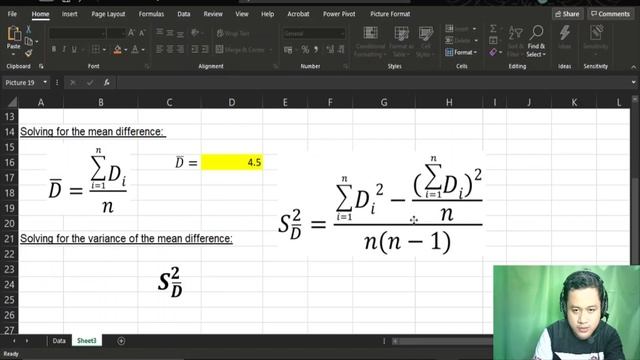Switch to the Page Layout tab

click(108, 14)
